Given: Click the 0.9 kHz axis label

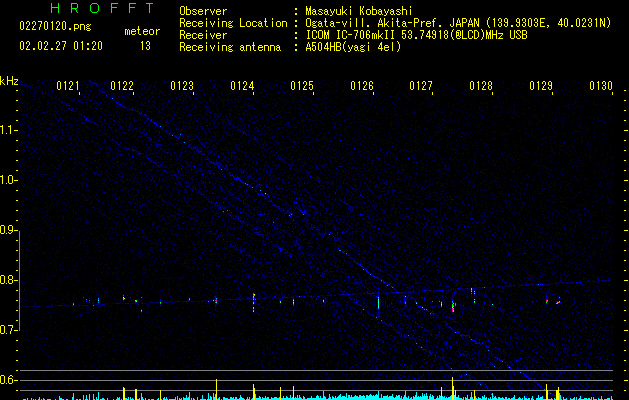Looking at the screenshot, I should 9,230.
